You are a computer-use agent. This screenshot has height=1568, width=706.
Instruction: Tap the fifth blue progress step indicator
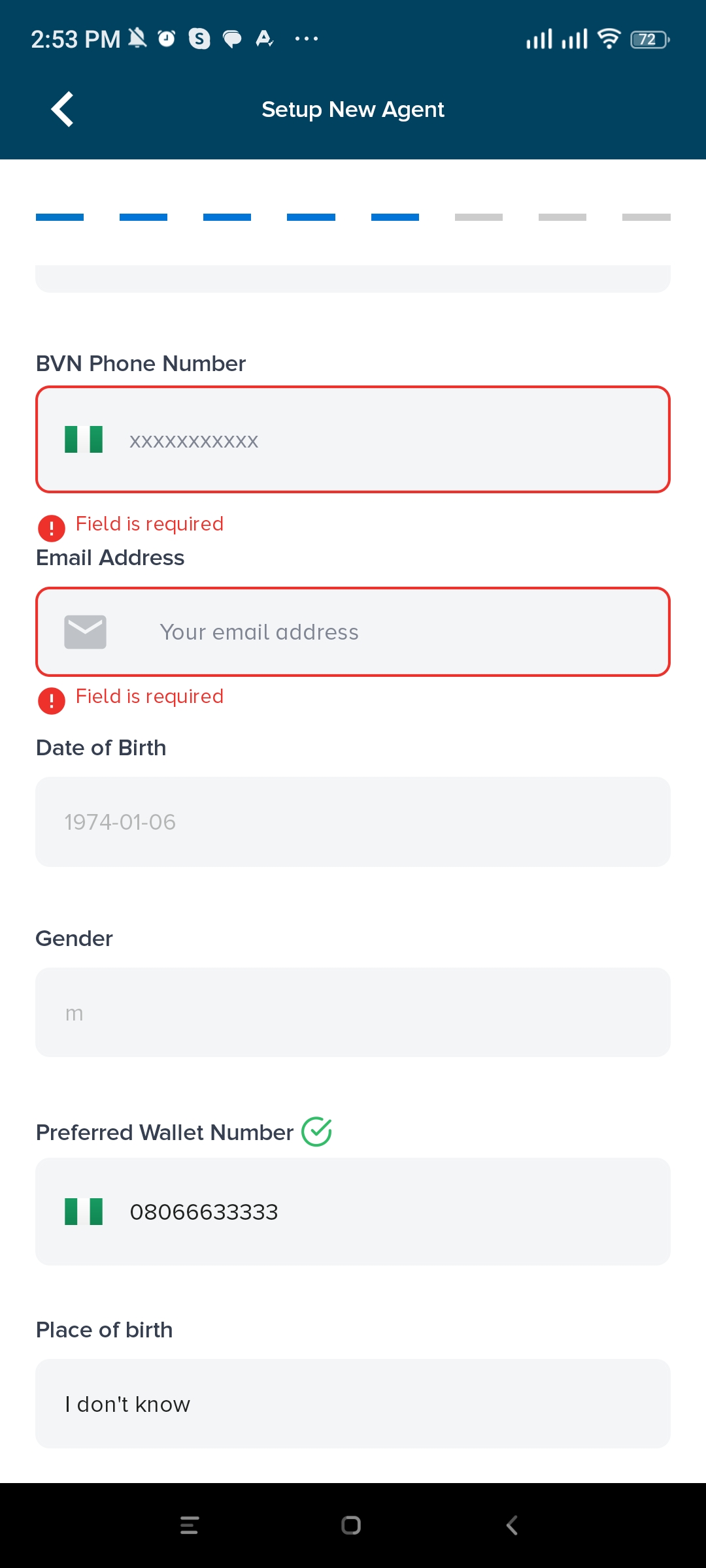click(395, 217)
